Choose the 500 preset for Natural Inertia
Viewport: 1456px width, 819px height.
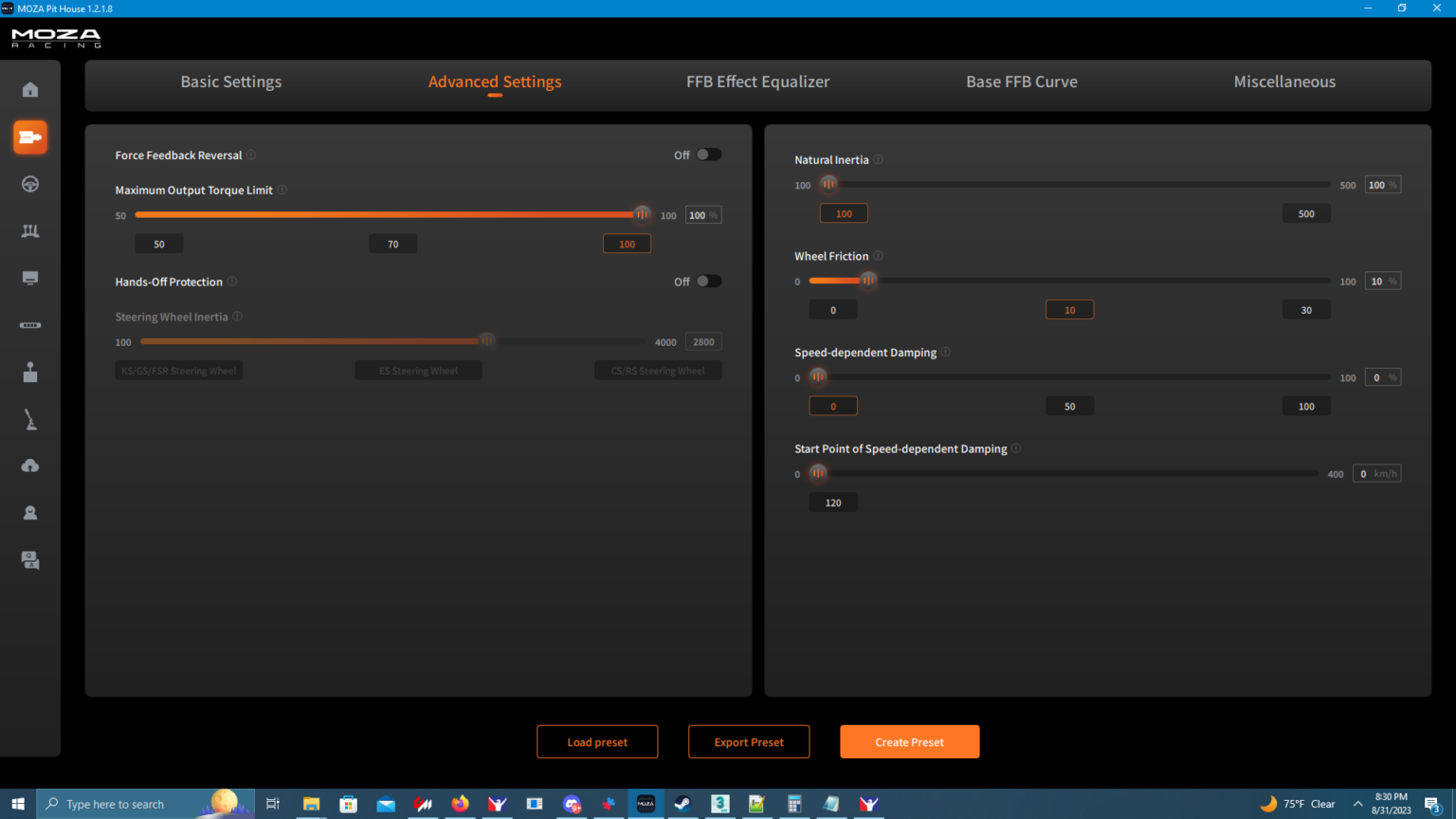coord(1306,213)
